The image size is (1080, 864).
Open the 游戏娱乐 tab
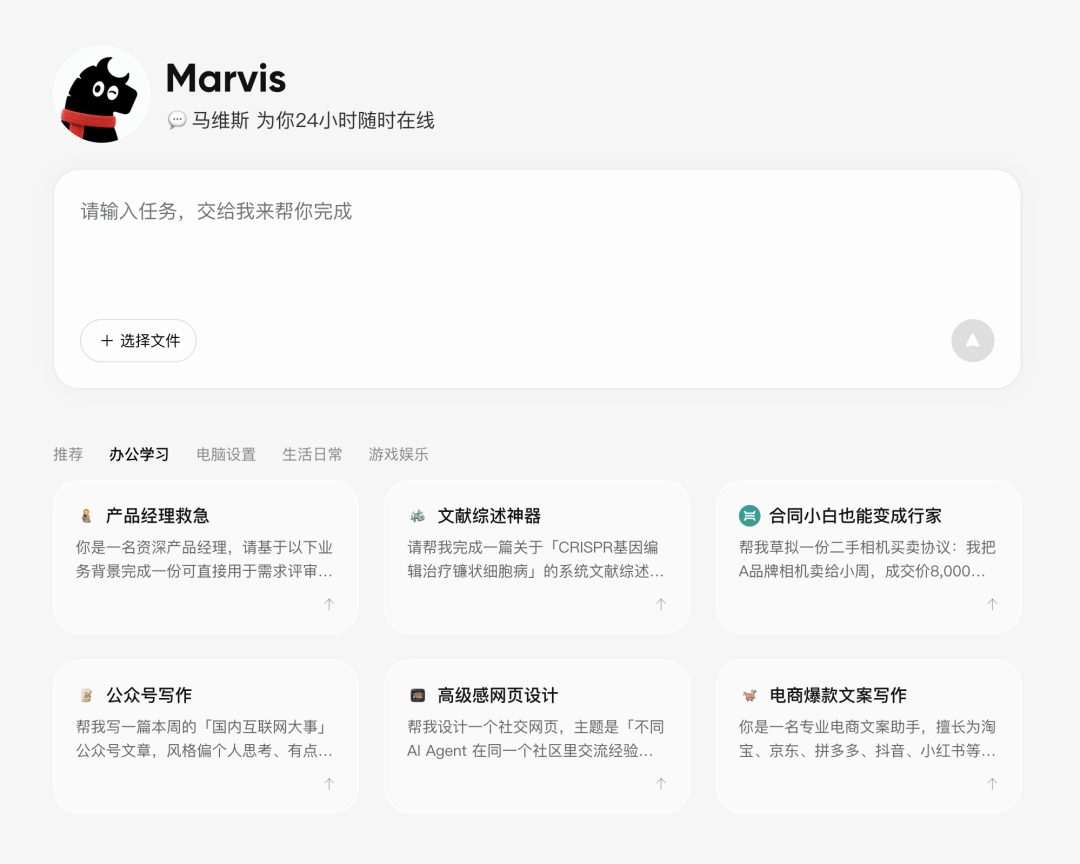point(398,454)
